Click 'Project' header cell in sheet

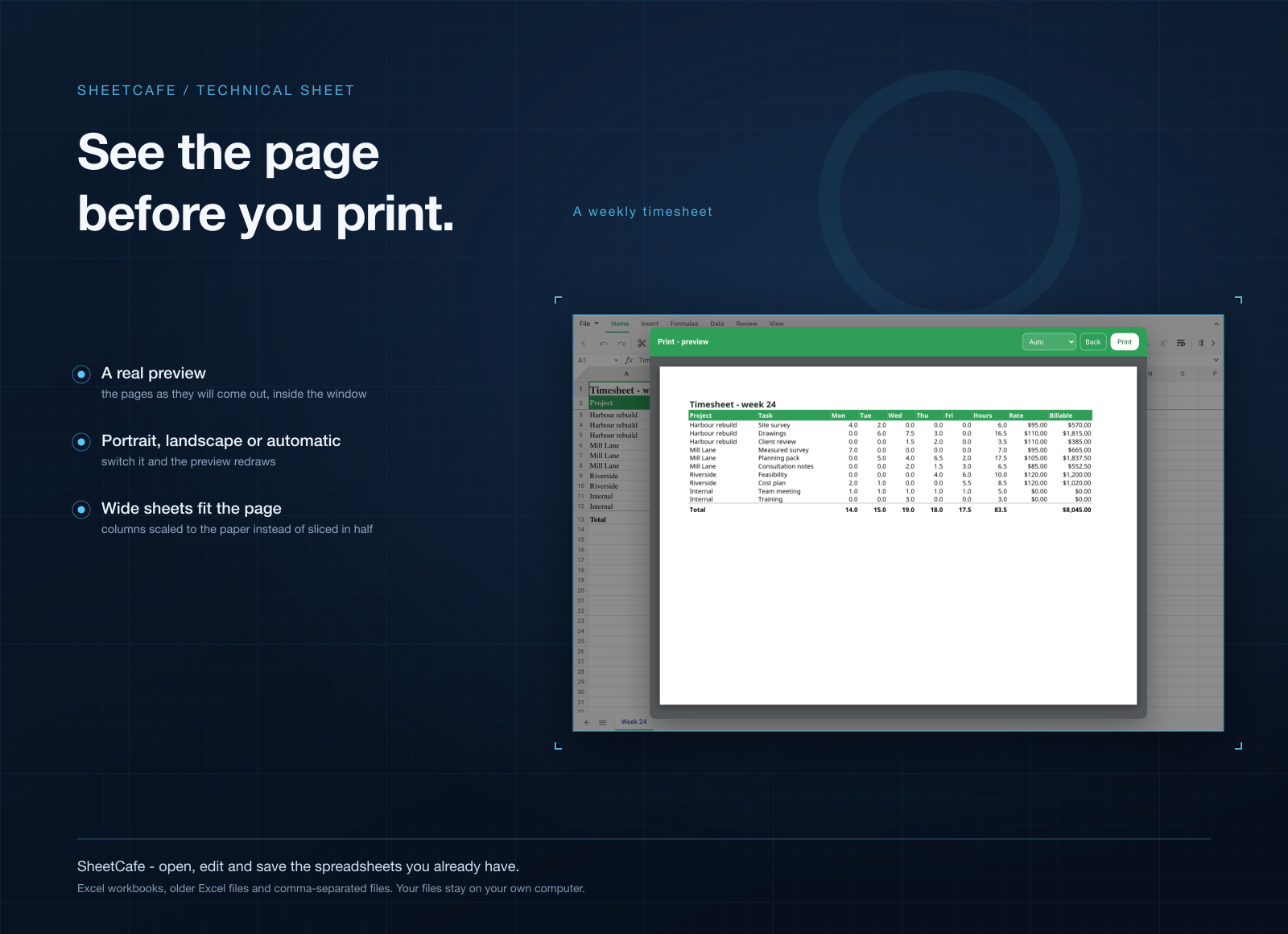[x=619, y=403]
